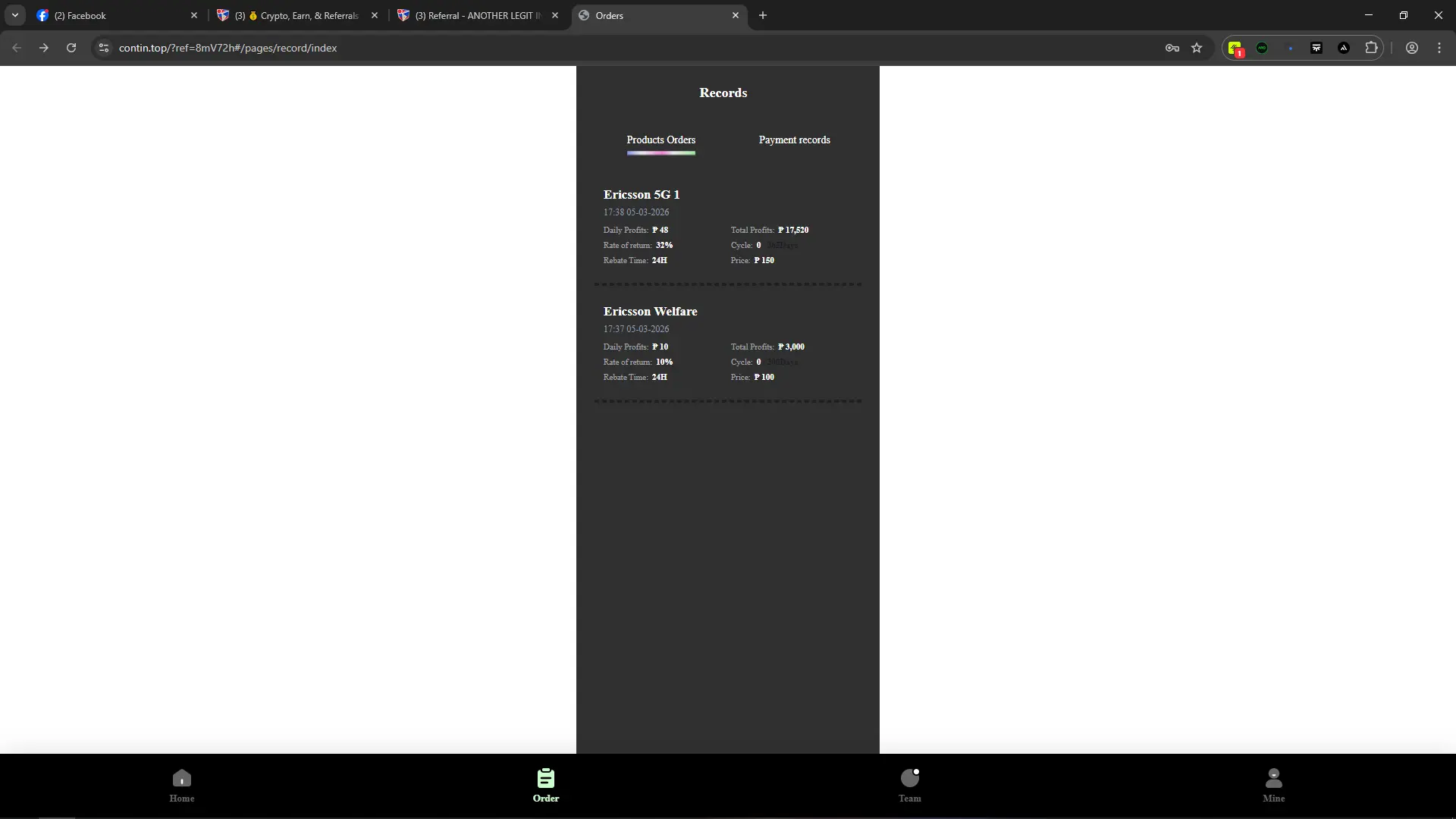Image resolution: width=1456 pixels, height=819 pixels.
Task: Switch to the Payment records tab
Action: point(794,140)
